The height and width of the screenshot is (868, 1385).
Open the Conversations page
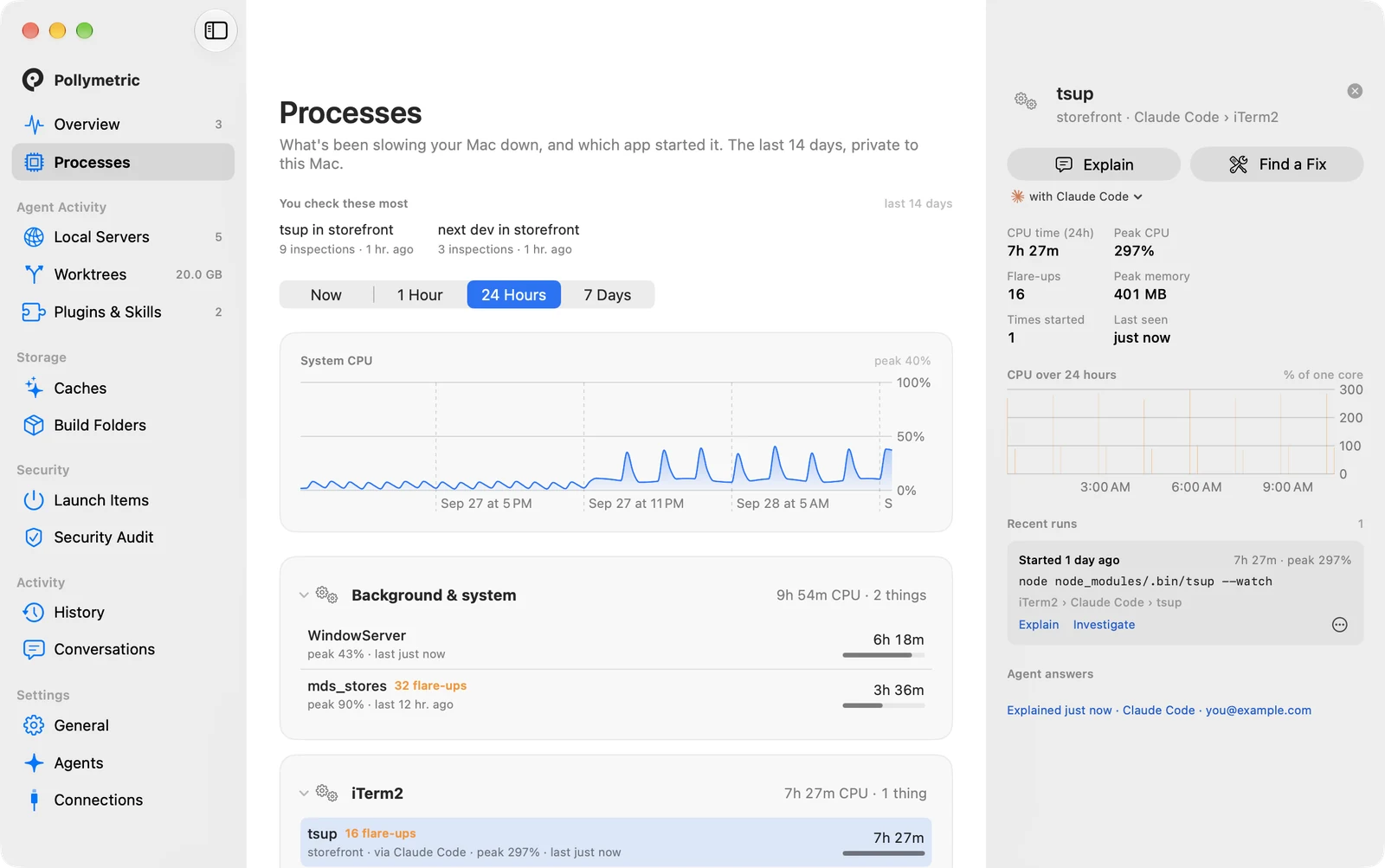click(x=123, y=650)
